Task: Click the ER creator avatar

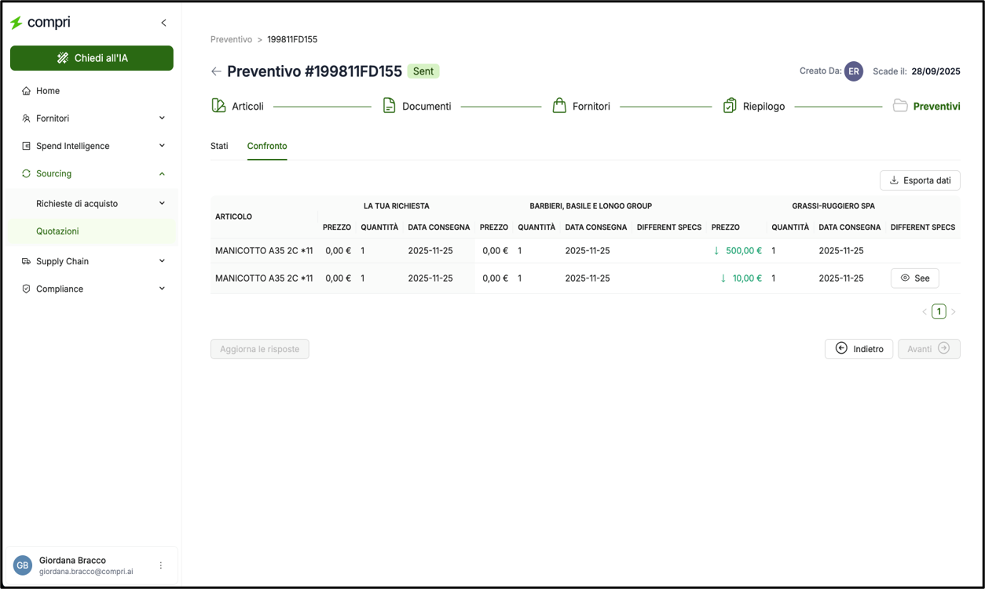Action: pos(853,72)
